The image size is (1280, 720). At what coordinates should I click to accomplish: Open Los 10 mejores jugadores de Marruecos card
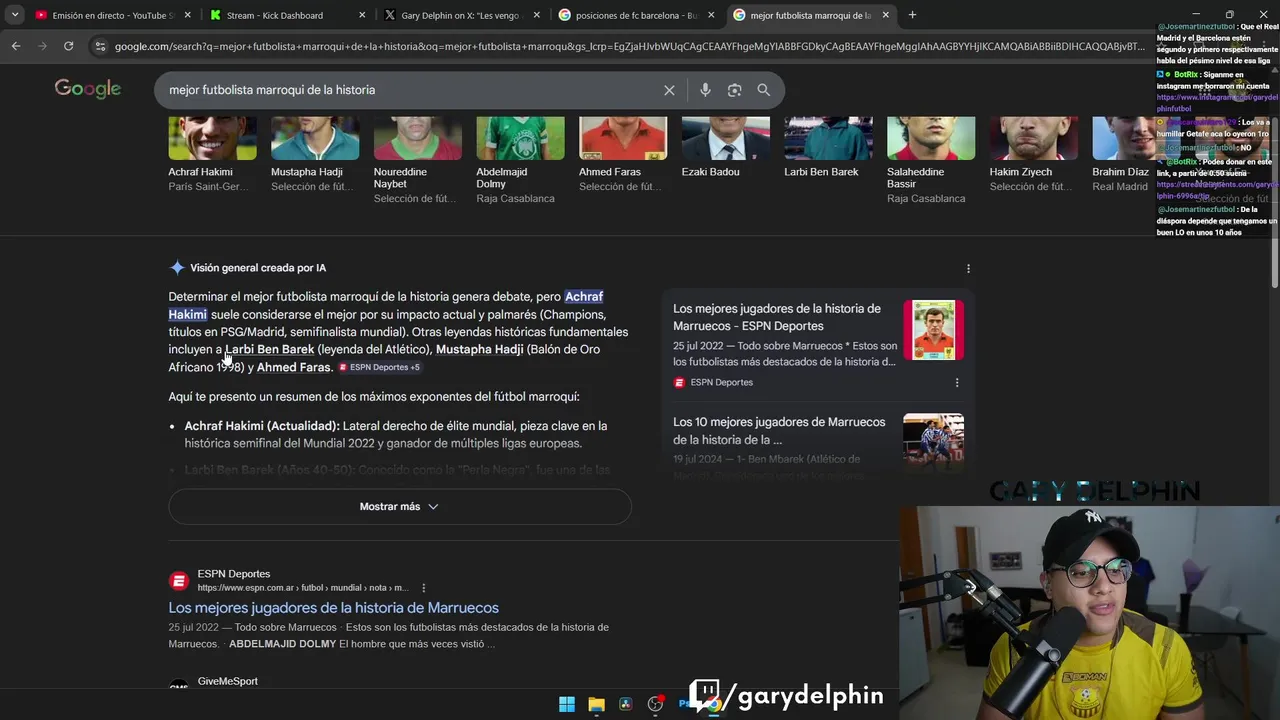click(x=779, y=430)
